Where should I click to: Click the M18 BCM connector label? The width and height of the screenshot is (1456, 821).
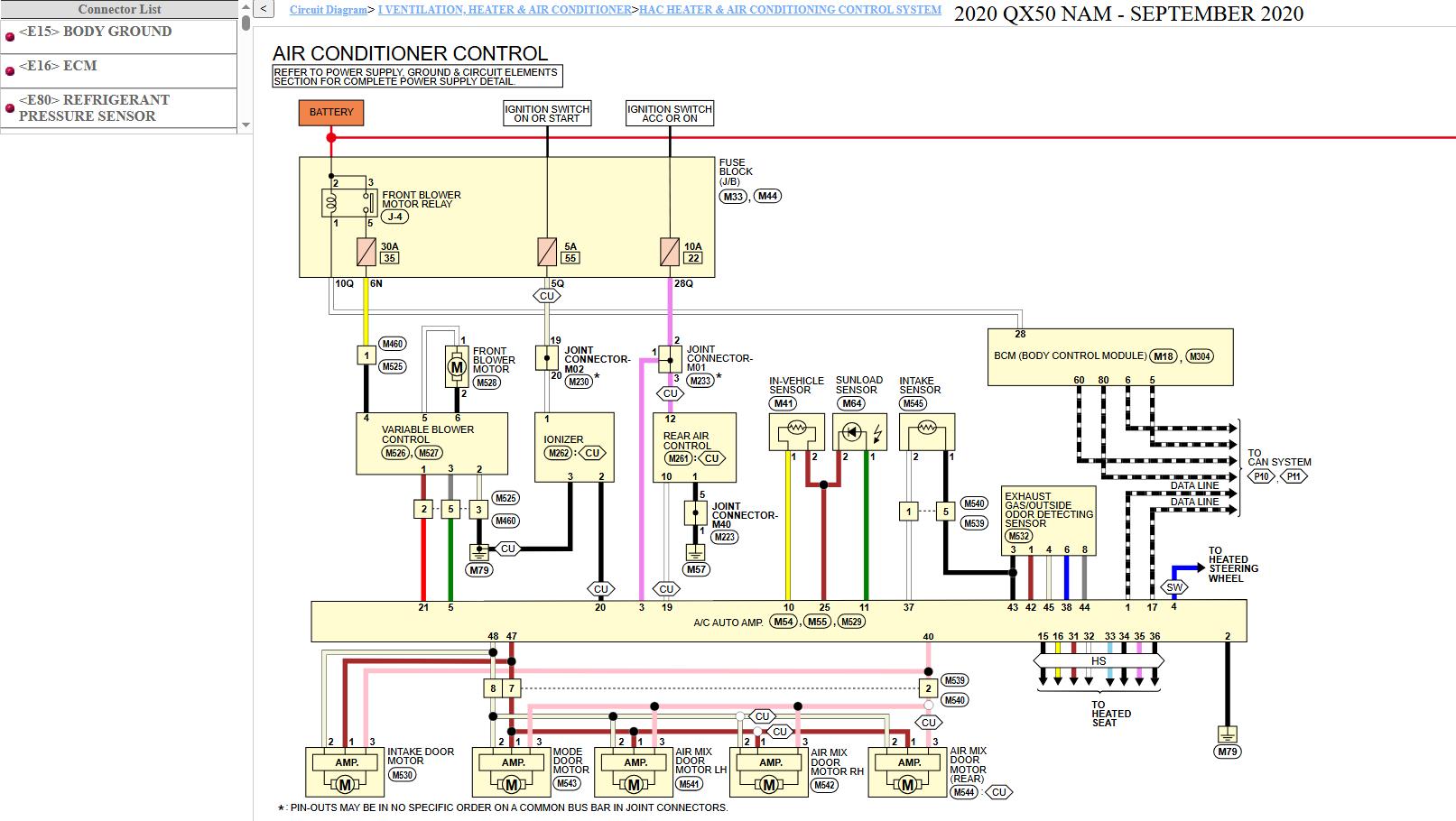pyautogui.click(x=1164, y=356)
